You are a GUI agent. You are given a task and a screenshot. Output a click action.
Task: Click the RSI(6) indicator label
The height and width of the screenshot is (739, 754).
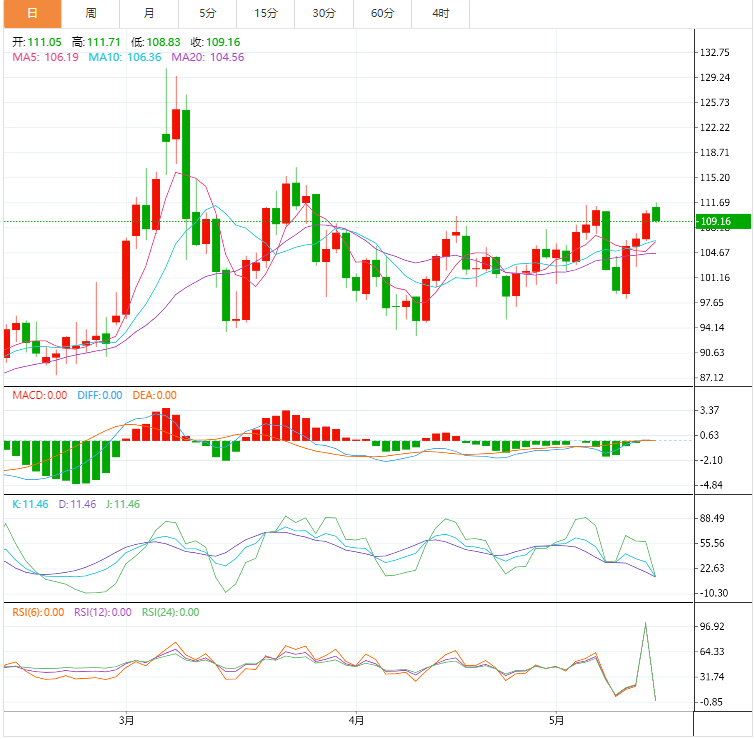click(38, 612)
